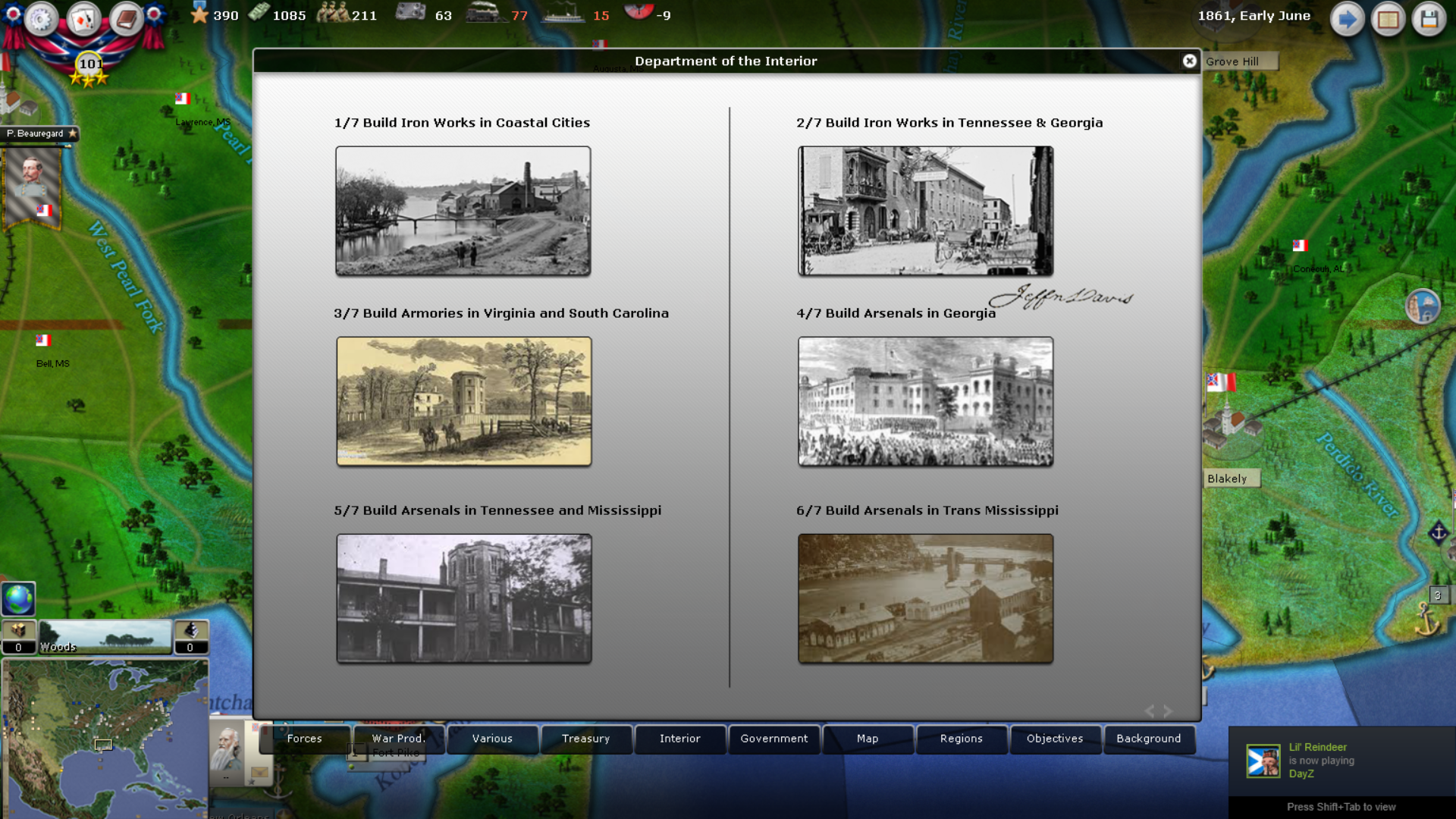The height and width of the screenshot is (819, 1456).
Task: Click '6/7 Build Arsenals in Trans Mississippi' title
Action: pos(927,510)
